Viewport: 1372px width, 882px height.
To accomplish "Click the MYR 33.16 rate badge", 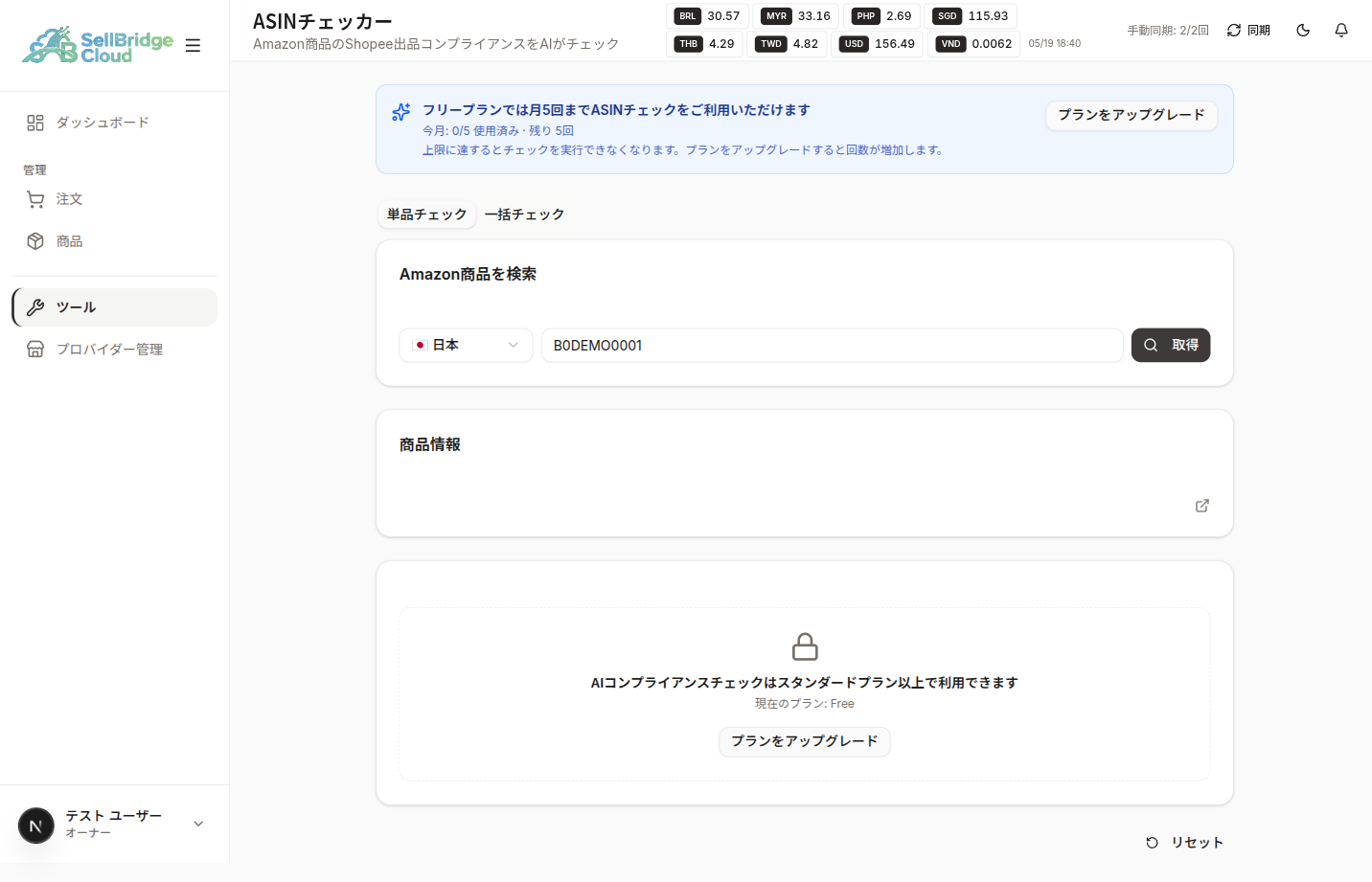I will 795,16.
